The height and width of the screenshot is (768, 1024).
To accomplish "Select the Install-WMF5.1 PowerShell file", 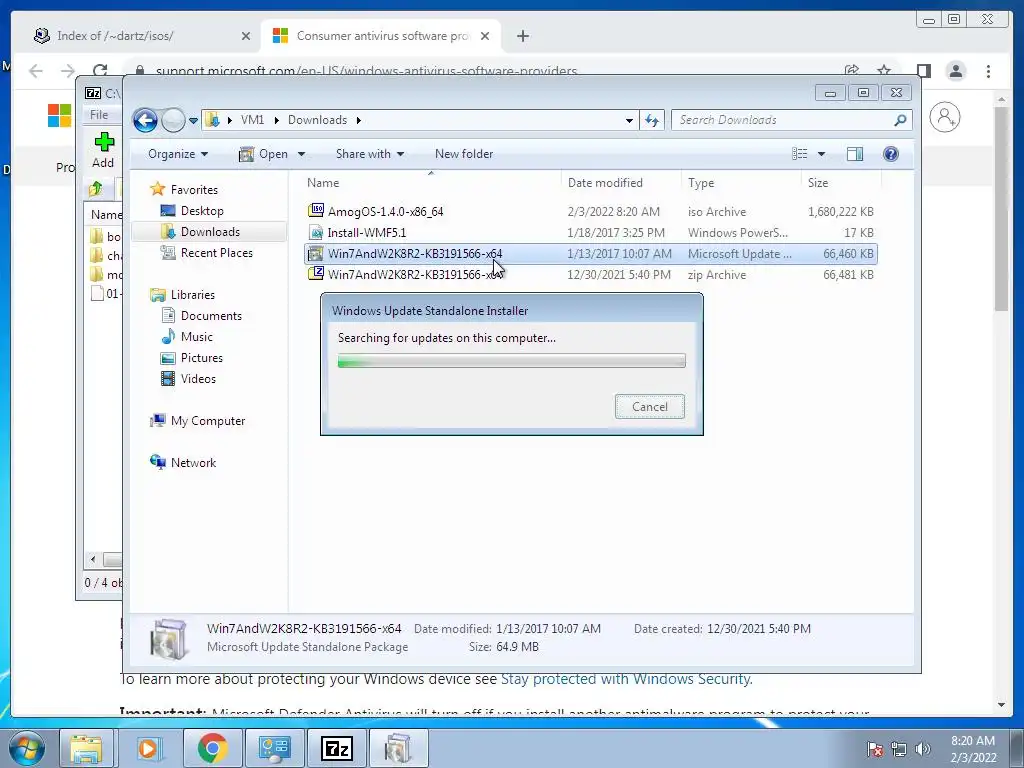I will 590,232.
